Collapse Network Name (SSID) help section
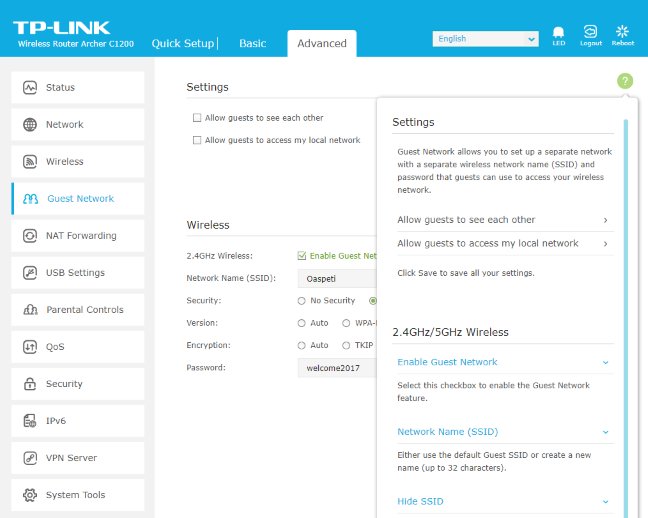The width and height of the screenshot is (648, 518). [505, 432]
